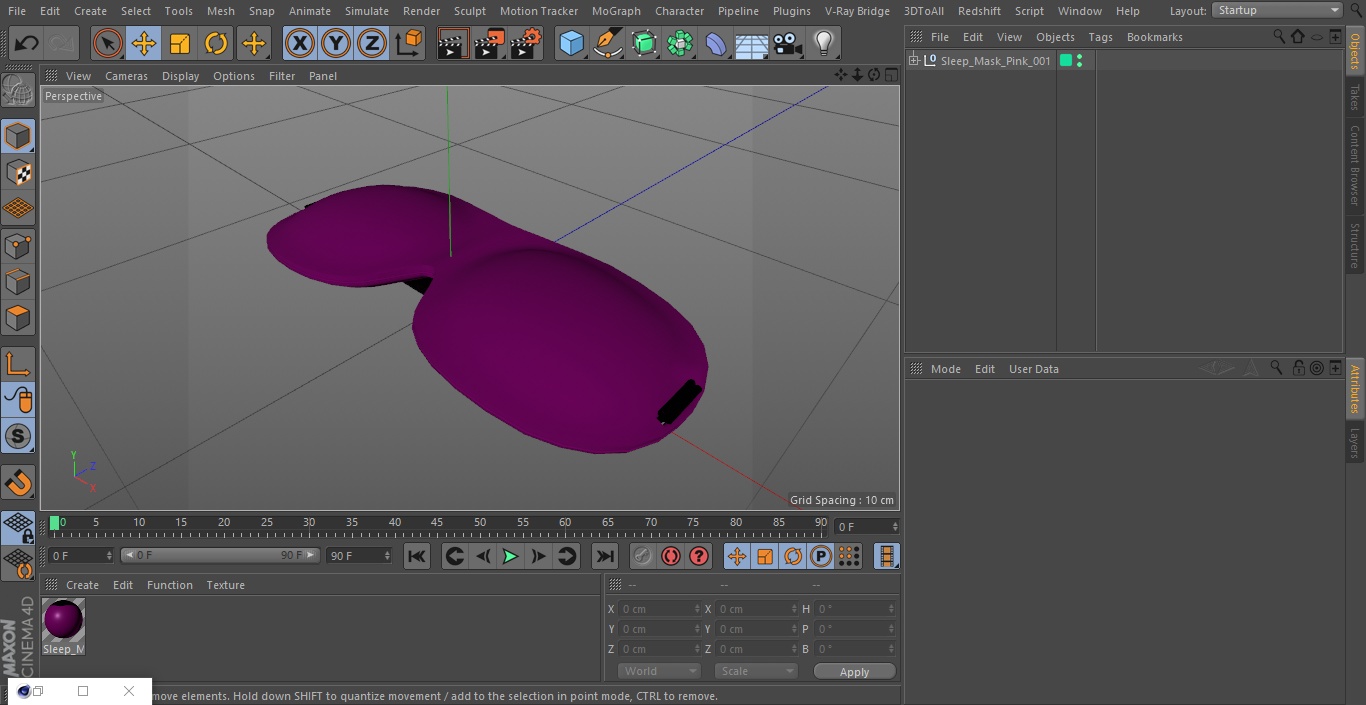Expand Sleep_Mask_Pink_001 object tree
The image size is (1366, 705).
(x=914, y=61)
